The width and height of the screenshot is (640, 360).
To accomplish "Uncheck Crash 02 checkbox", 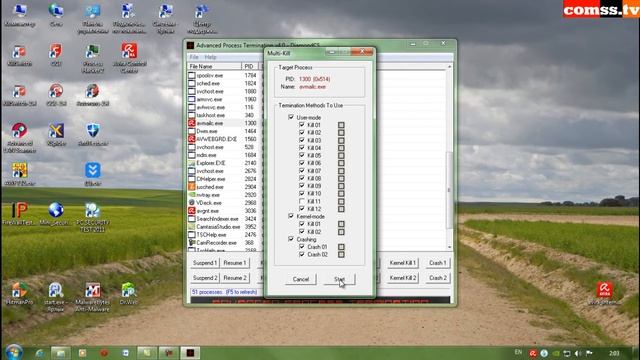I will coord(302,254).
